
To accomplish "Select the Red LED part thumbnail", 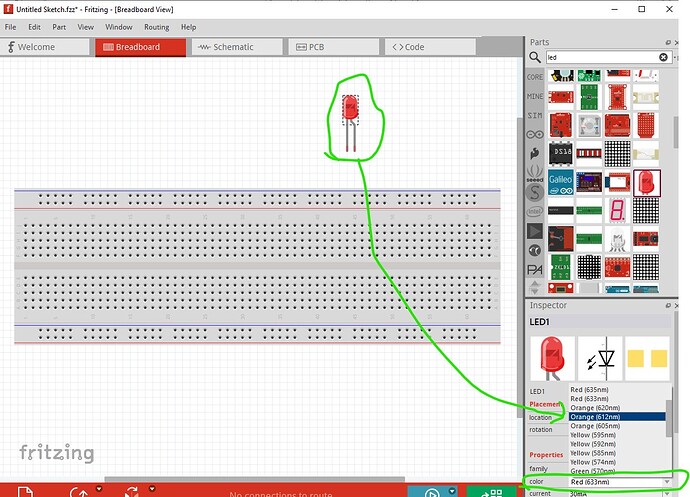I will coord(646,183).
